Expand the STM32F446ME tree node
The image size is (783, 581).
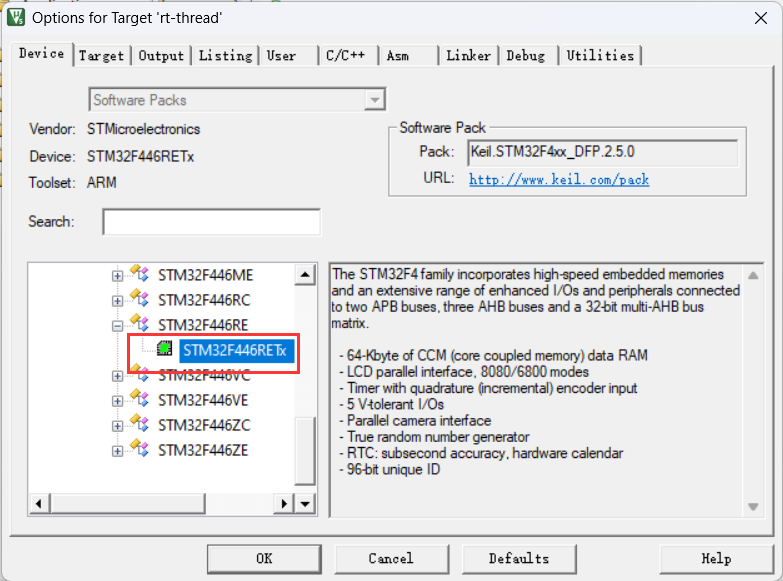click(117, 276)
